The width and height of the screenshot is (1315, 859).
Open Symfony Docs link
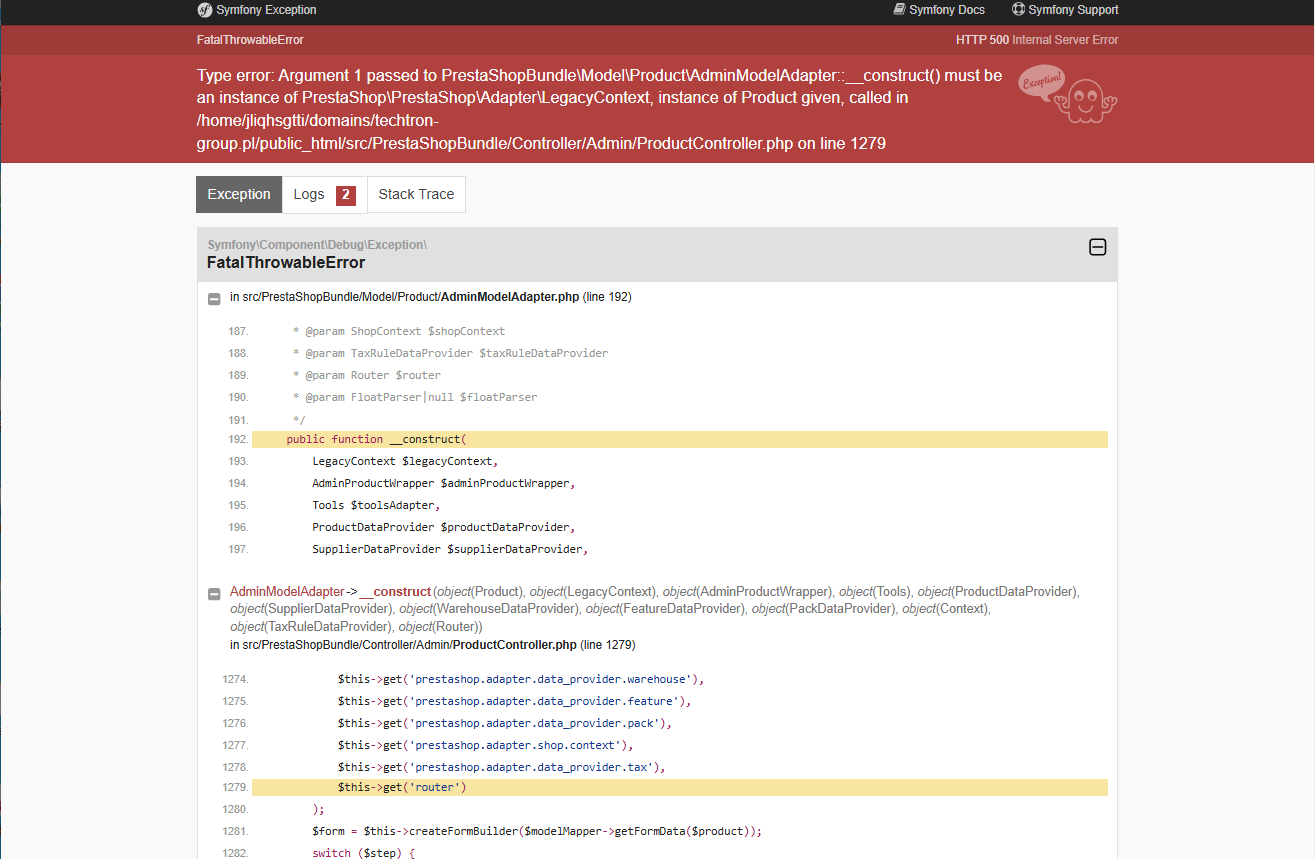pos(946,10)
